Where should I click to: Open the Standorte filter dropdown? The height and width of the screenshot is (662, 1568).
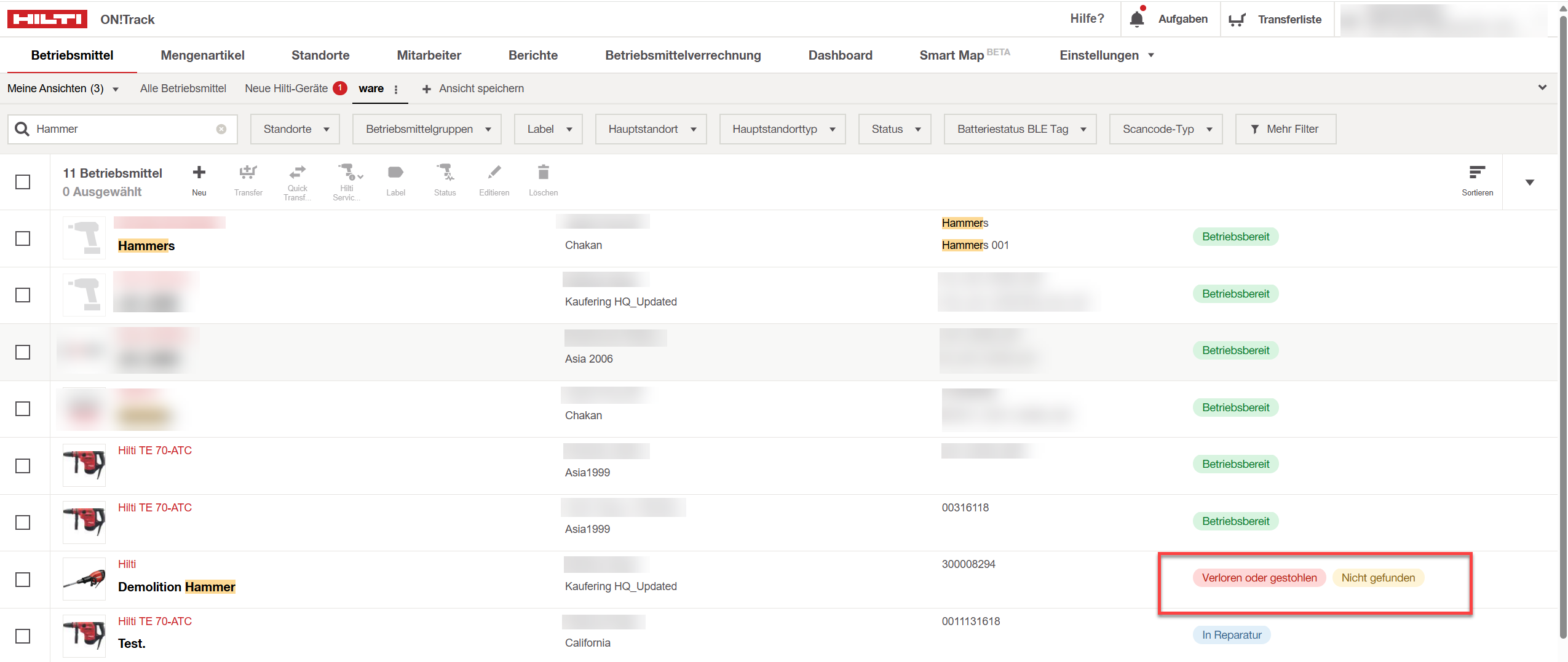tap(295, 129)
